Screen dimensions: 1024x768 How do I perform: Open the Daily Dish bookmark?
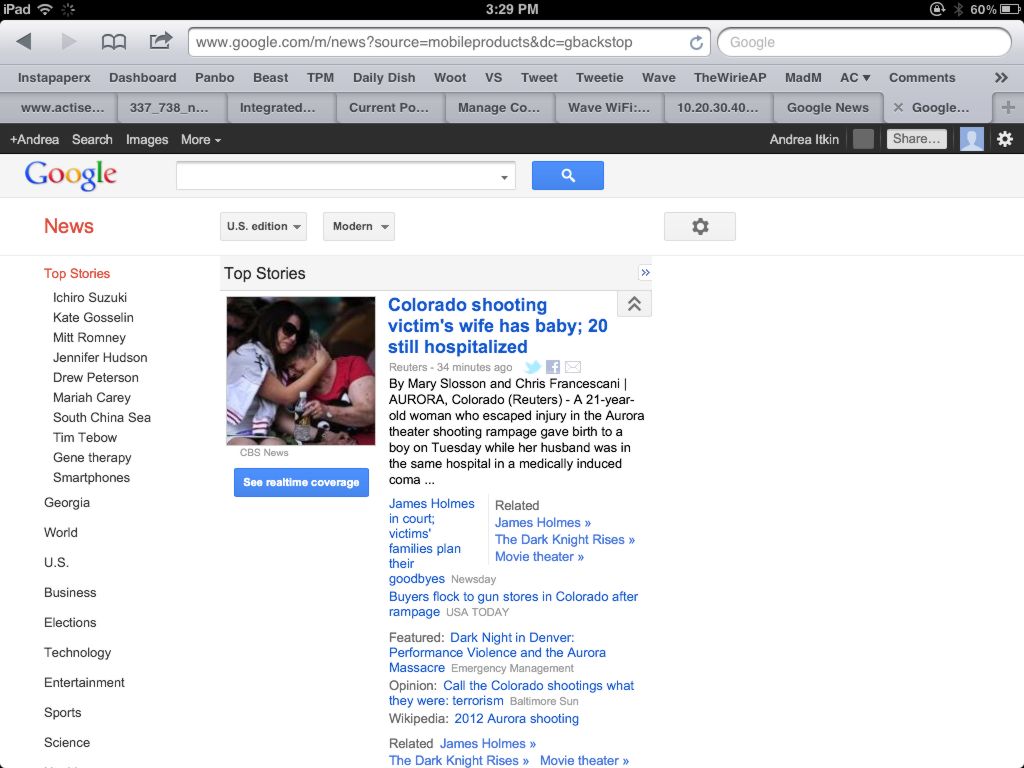384,78
